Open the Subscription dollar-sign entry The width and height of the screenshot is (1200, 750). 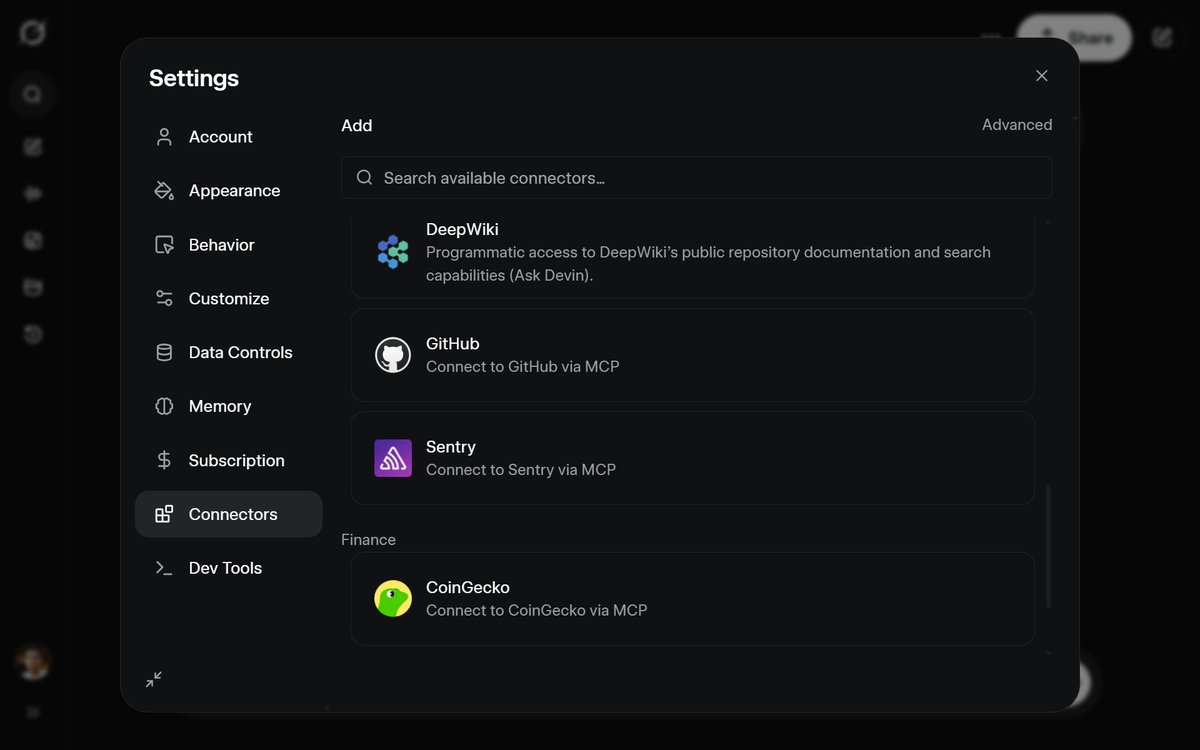[228, 461]
